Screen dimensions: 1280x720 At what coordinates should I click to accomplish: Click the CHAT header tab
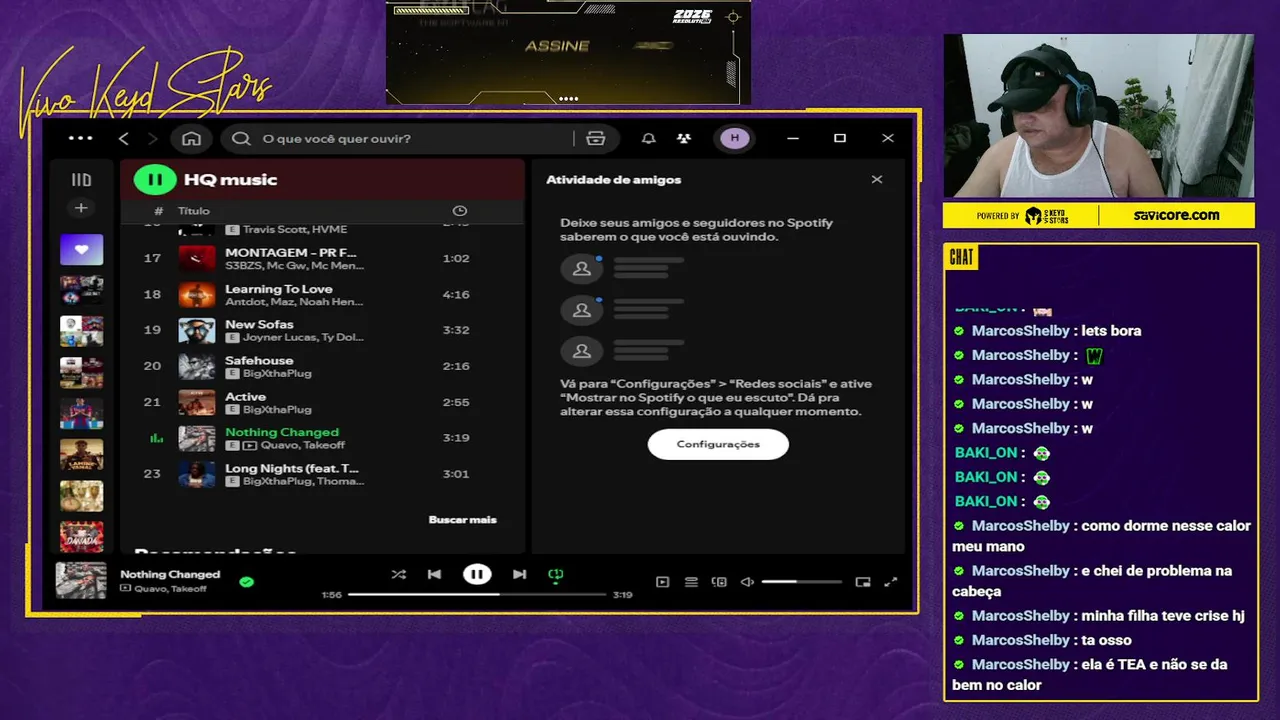(x=961, y=258)
